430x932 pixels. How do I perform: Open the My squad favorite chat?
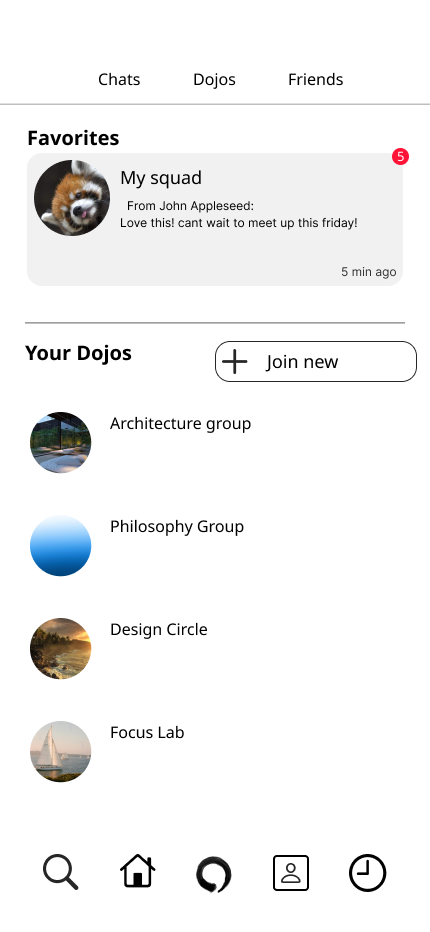click(215, 219)
